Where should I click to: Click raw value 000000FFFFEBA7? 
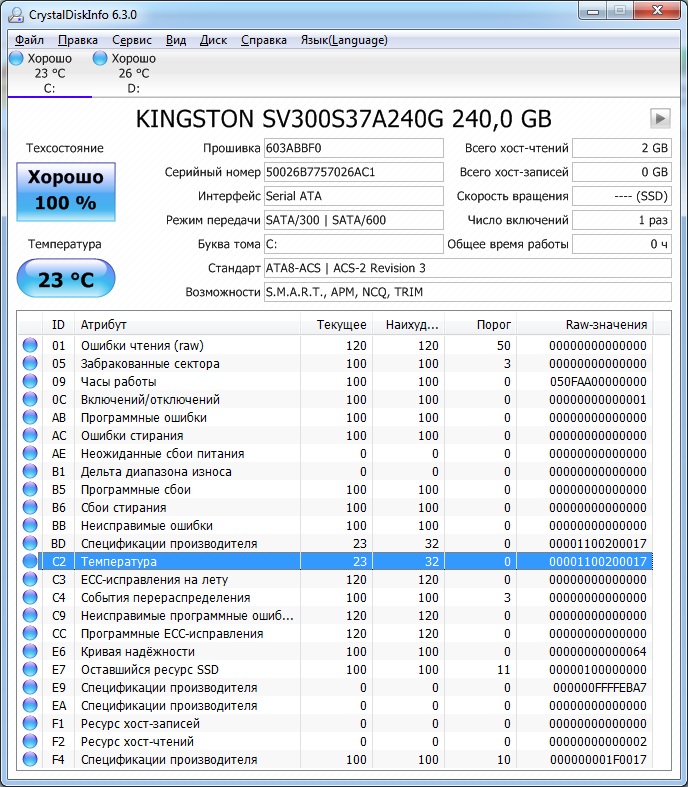coord(600,688)
